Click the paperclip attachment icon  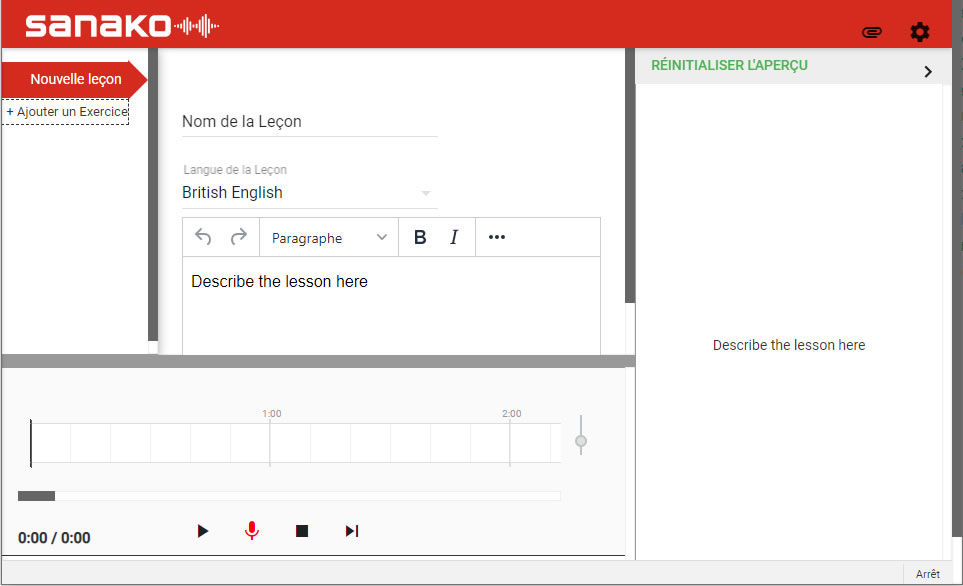coord(871,33)
